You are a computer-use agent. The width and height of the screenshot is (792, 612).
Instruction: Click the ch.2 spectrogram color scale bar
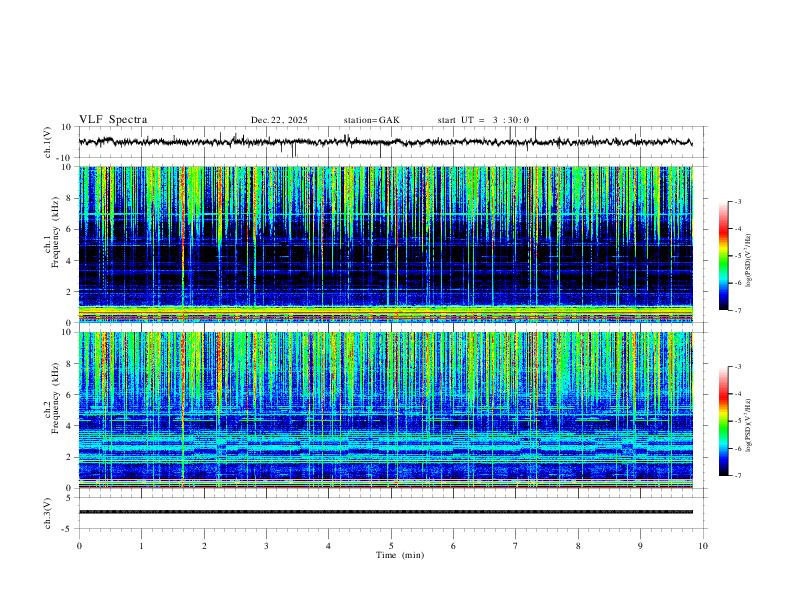click(724, 421)
